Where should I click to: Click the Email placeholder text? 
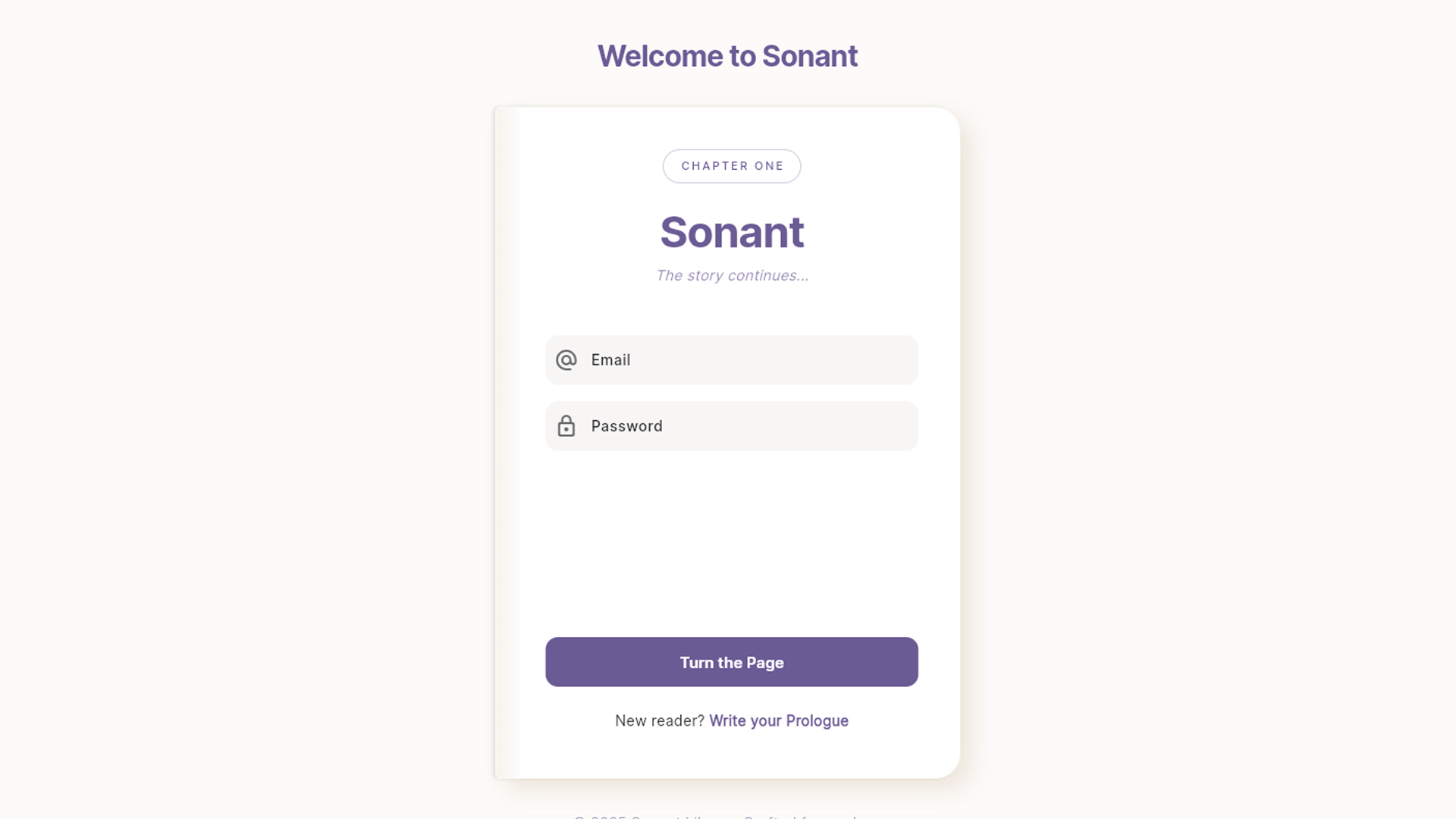[611, 360]
